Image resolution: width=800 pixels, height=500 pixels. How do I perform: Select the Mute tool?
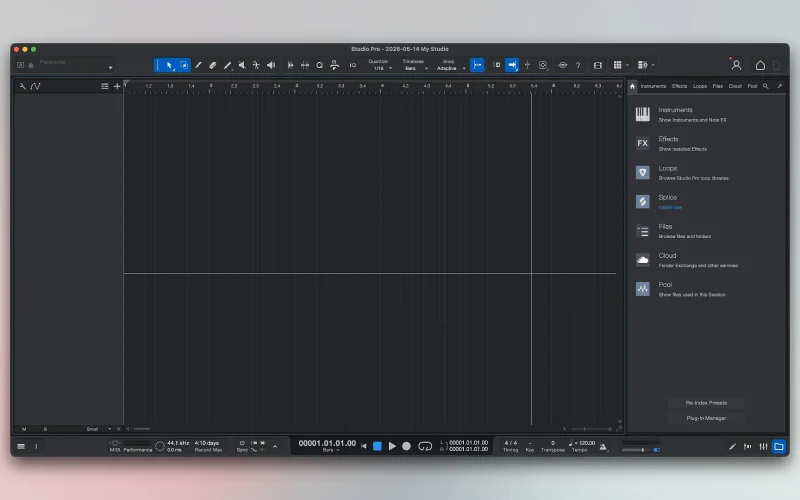[242, 65]
